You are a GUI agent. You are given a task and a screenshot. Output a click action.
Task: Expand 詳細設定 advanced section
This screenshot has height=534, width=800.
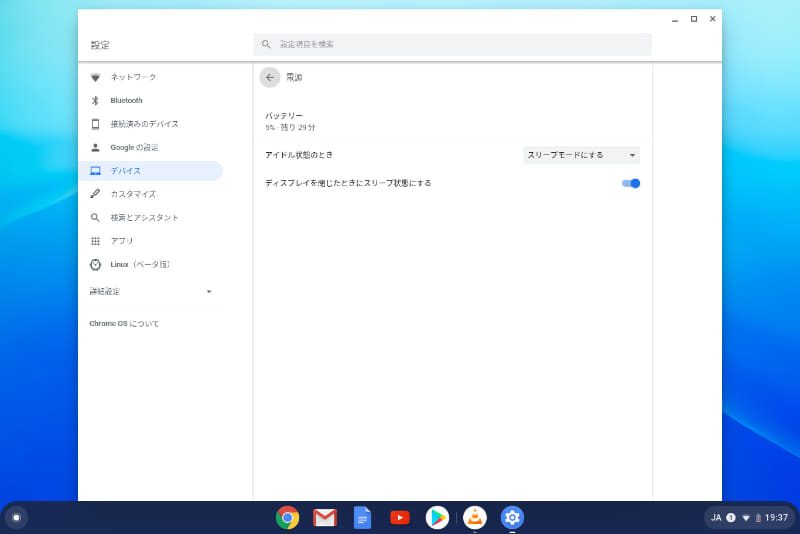pyautogui.click(x=151, y=292)
